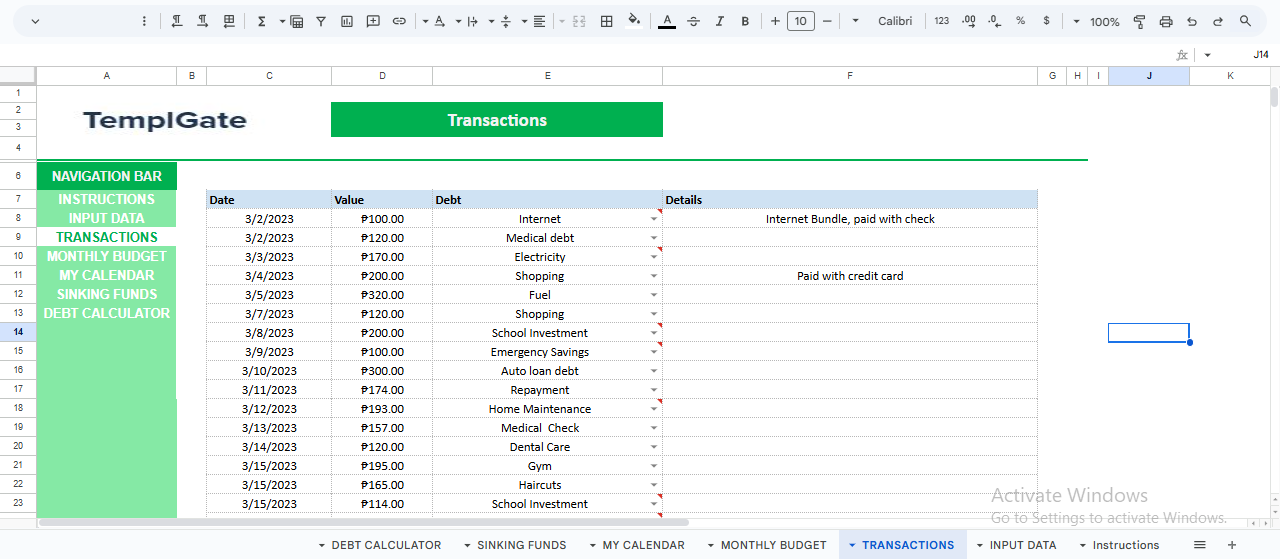
Task: Open the toolbar's three-dot more options
Action: (145, 21)
